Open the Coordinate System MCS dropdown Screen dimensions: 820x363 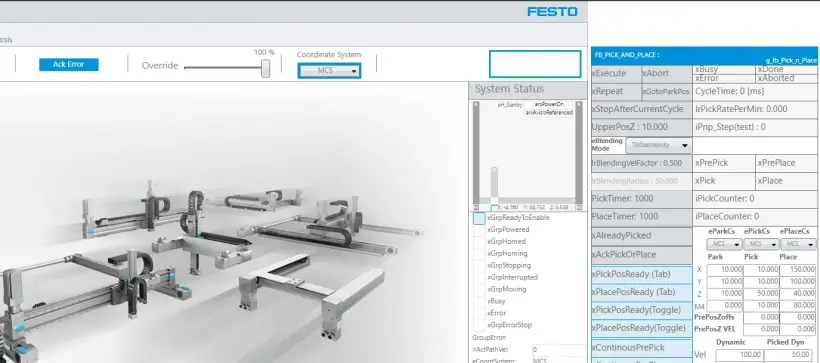click(x=329, y=71)
